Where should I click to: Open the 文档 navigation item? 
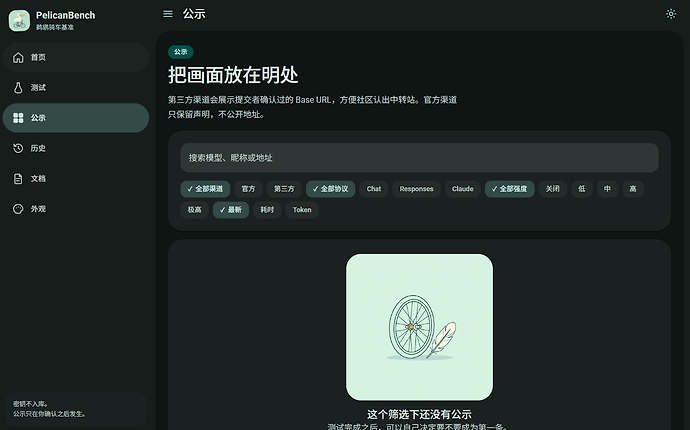click(76, 179)
